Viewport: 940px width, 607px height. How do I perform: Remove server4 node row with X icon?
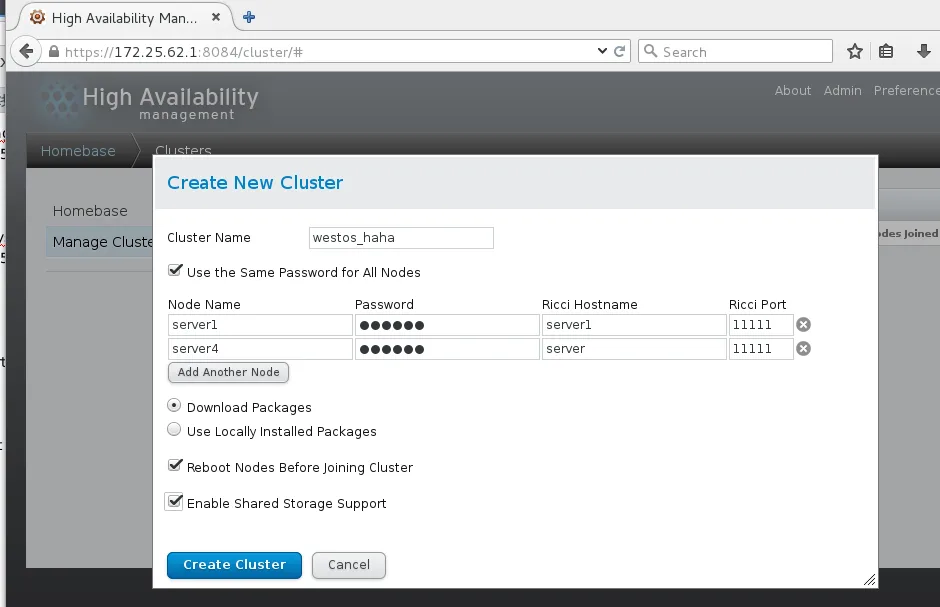803,349
